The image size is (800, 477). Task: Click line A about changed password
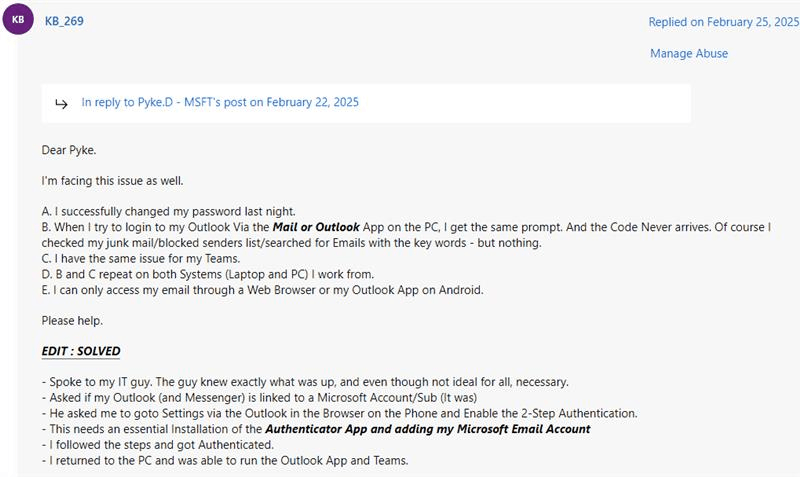168,211
